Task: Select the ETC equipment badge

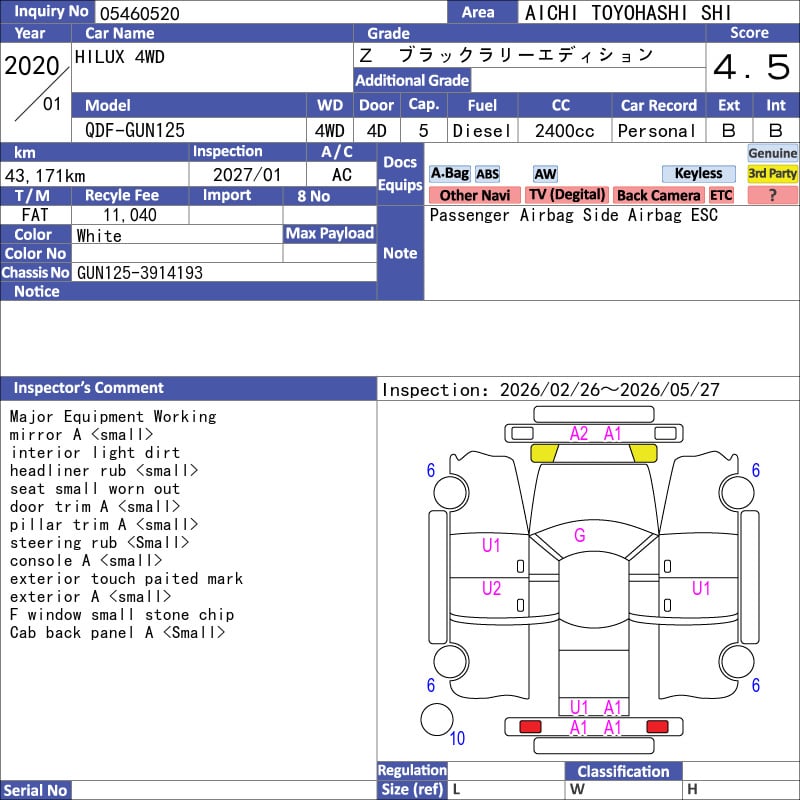Action: (721, 195)
